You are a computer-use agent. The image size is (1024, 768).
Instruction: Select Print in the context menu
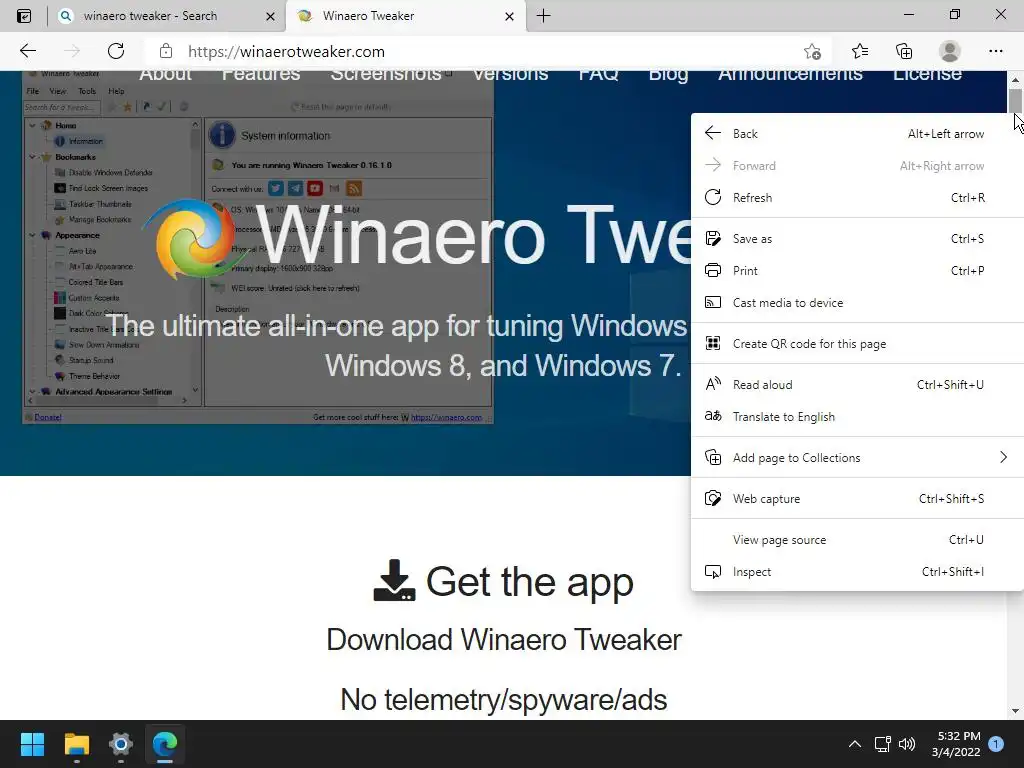[x=857, y=270]
